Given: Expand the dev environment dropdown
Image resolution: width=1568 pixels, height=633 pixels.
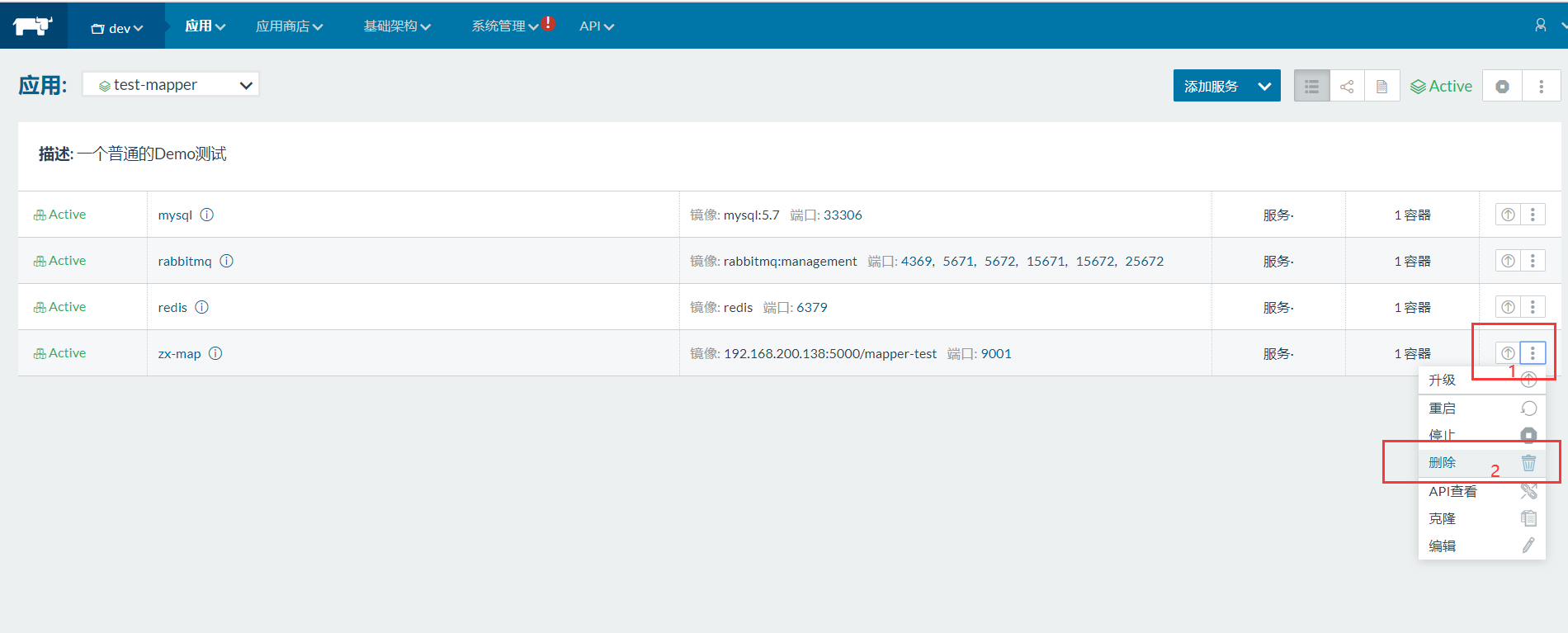Looking at the screenshot, I should 117,28.
